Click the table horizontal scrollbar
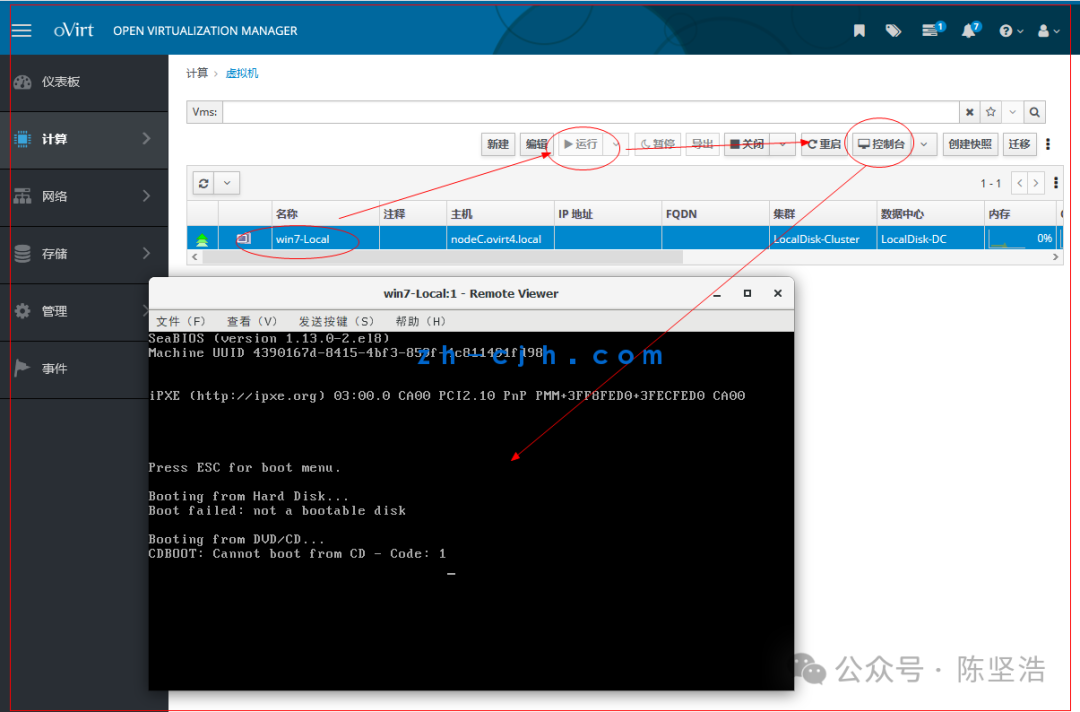The width and height of the screenshot is (1080, 712). pyautogui.click(x=442, y=257)
